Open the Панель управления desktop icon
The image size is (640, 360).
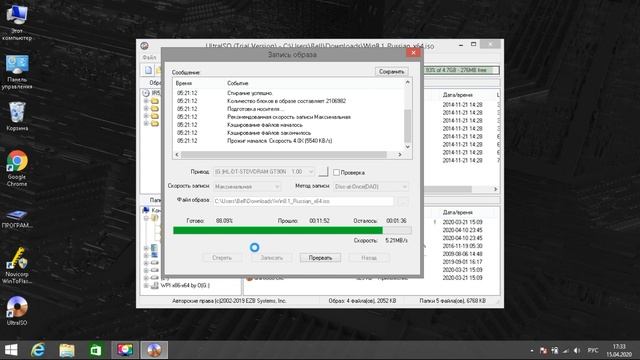click(17, 72)
